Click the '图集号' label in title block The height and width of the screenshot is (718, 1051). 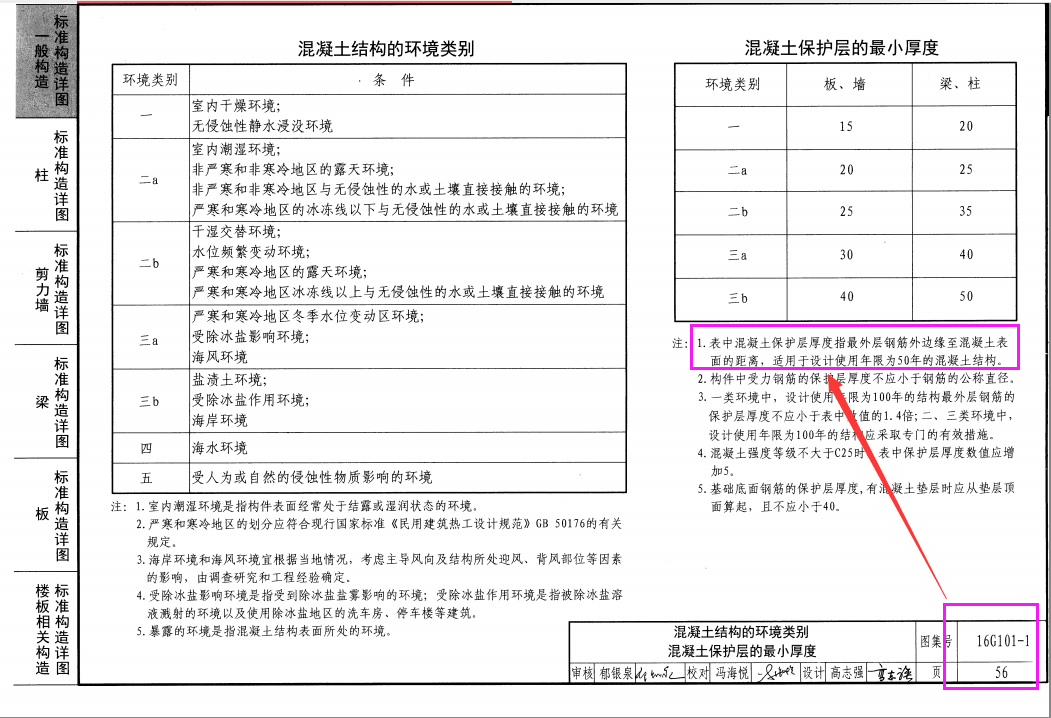point(936,642)
